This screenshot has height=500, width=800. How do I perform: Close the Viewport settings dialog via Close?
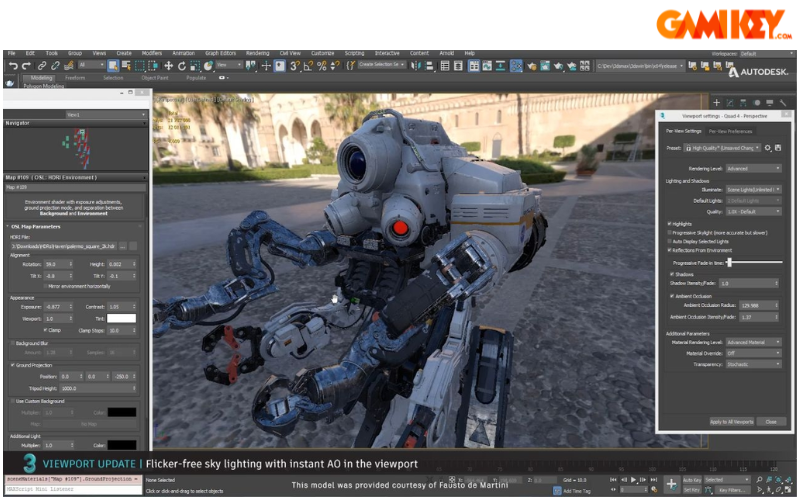coord(771,422)
